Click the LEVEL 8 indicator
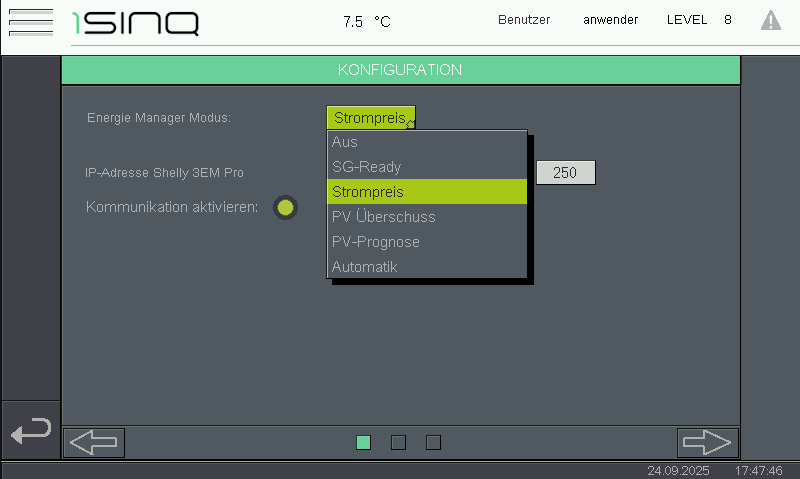Screen dimensions: 800x479 pos(698,20)
